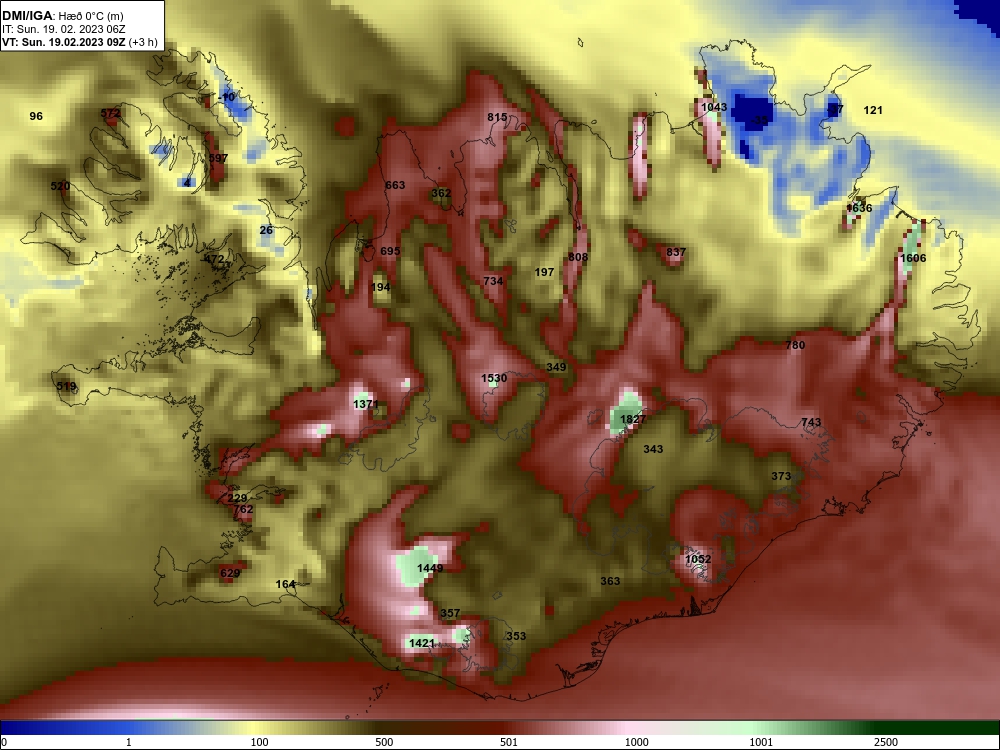Click the map value 1827
1000x750 pixels.
click(633, 420)
